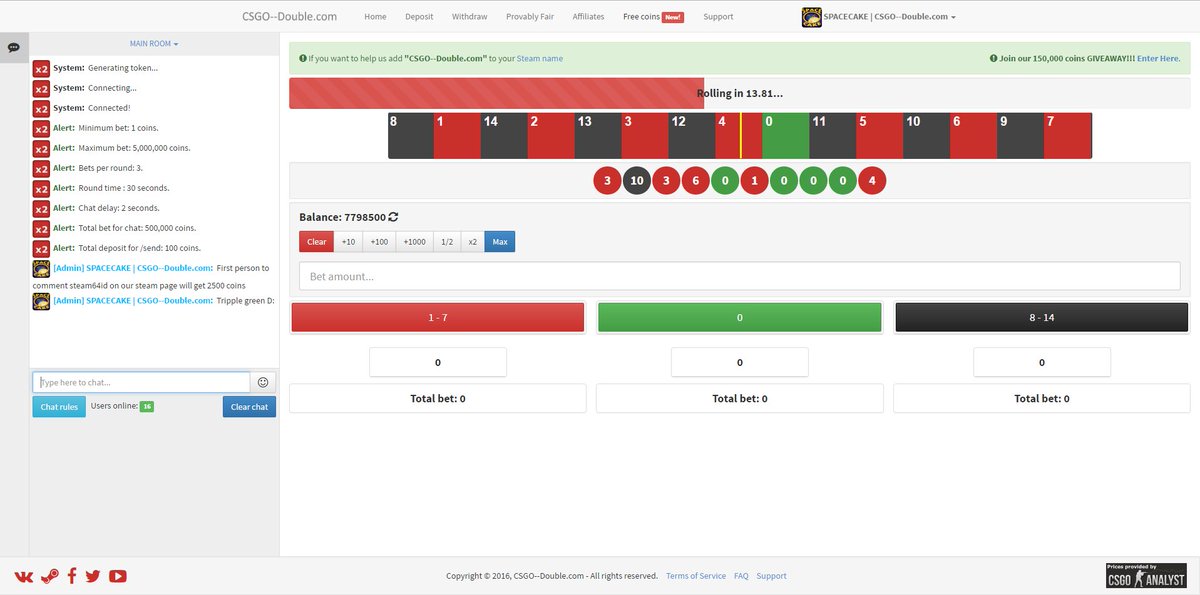Add +100 to the bet
Screen dimensions: 1200x595
coord(379,242)
